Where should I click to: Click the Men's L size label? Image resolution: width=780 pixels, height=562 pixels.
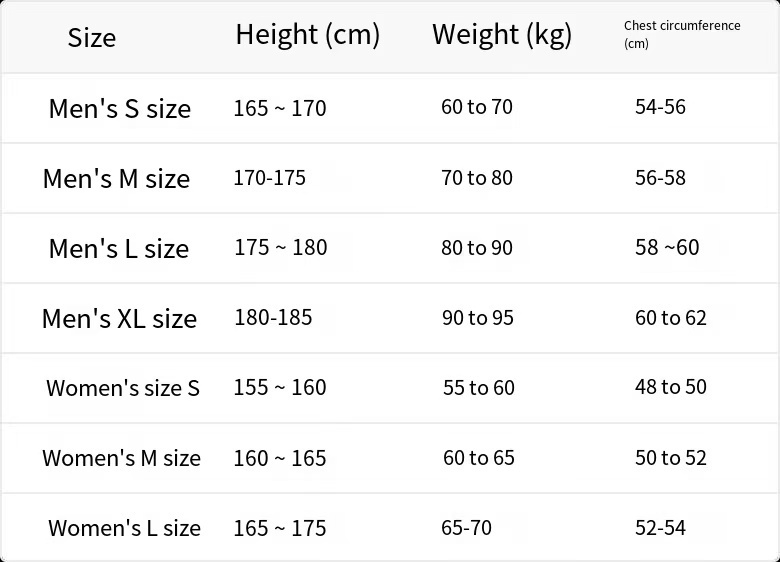click(x=118, y=249)
